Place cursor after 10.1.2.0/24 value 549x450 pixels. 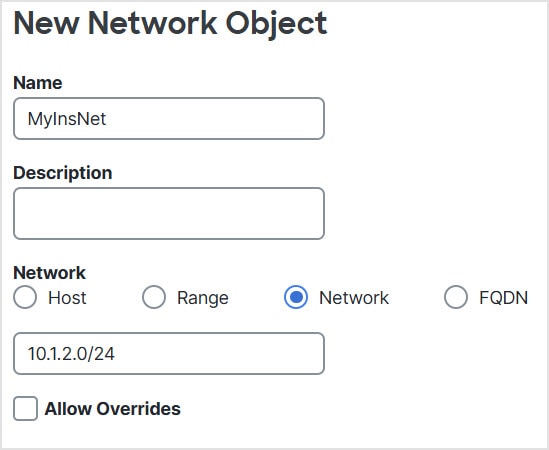[x=116, y=354]
